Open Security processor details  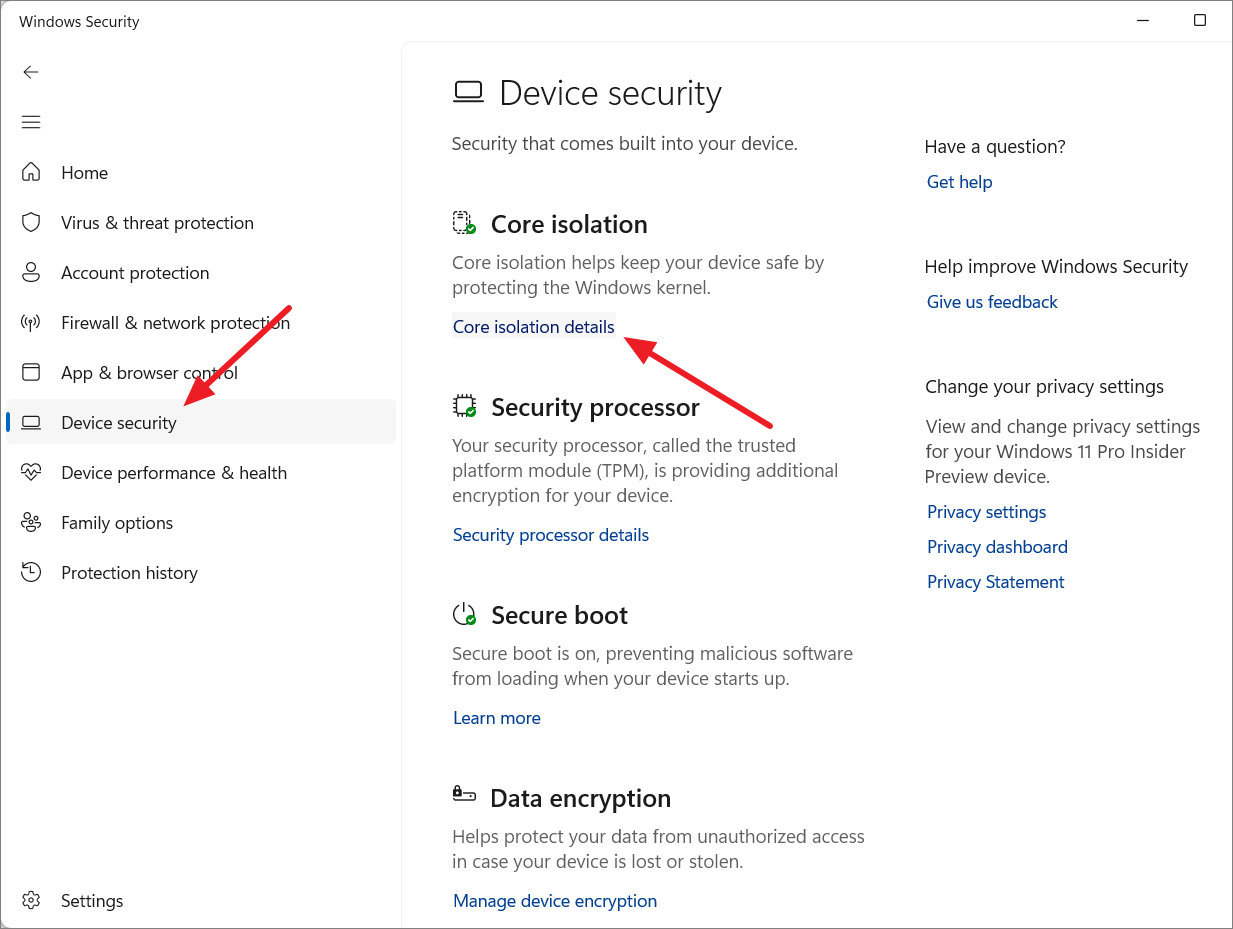coord(550,534)
